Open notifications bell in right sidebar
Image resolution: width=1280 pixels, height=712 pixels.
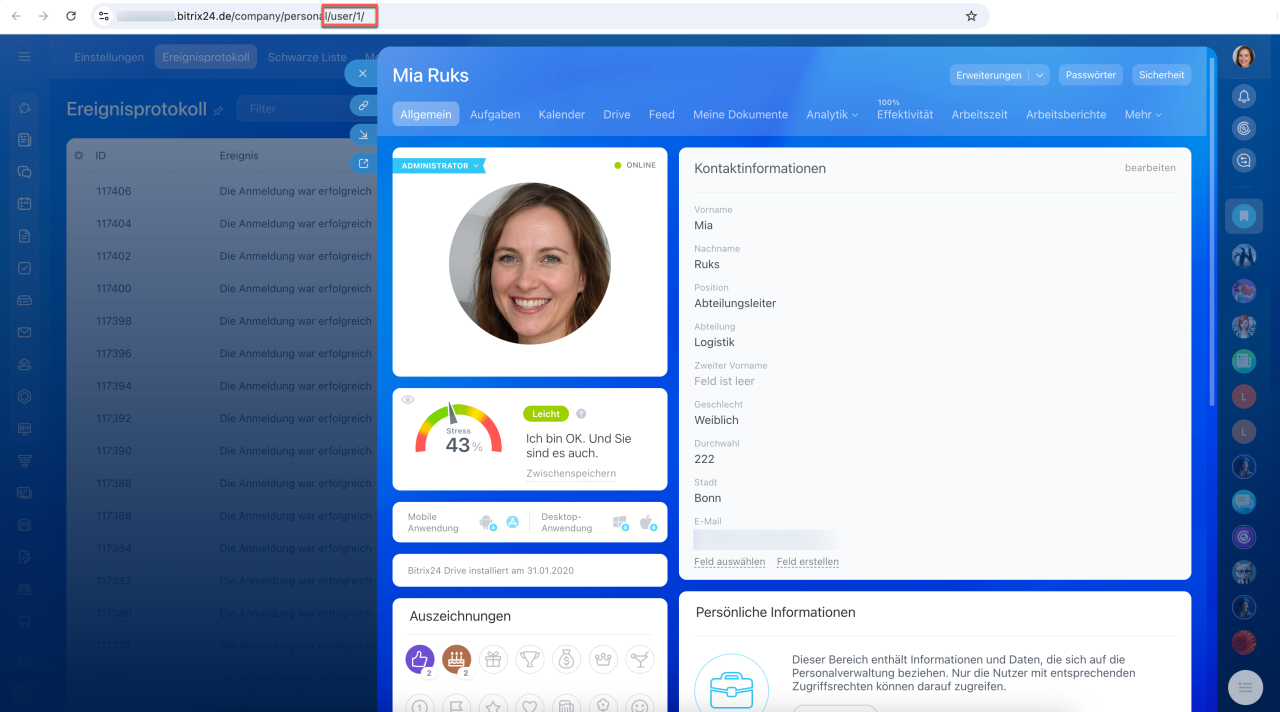click(1244, 96)
